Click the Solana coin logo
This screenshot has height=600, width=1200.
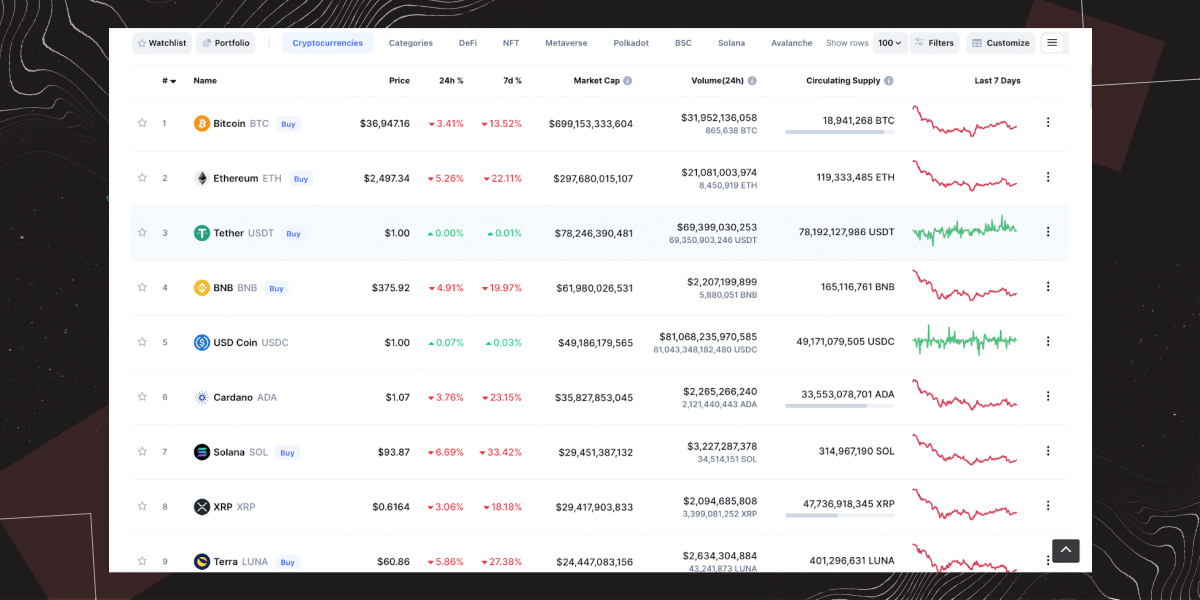[202, 452]
